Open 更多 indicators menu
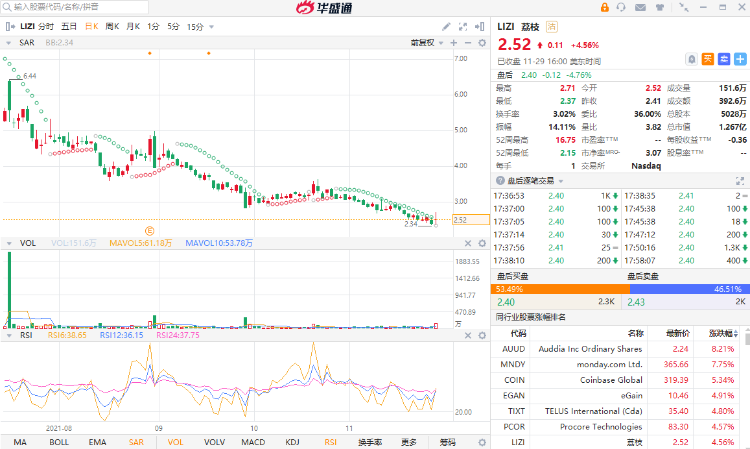750x449 pixels. tap(408, 442)
